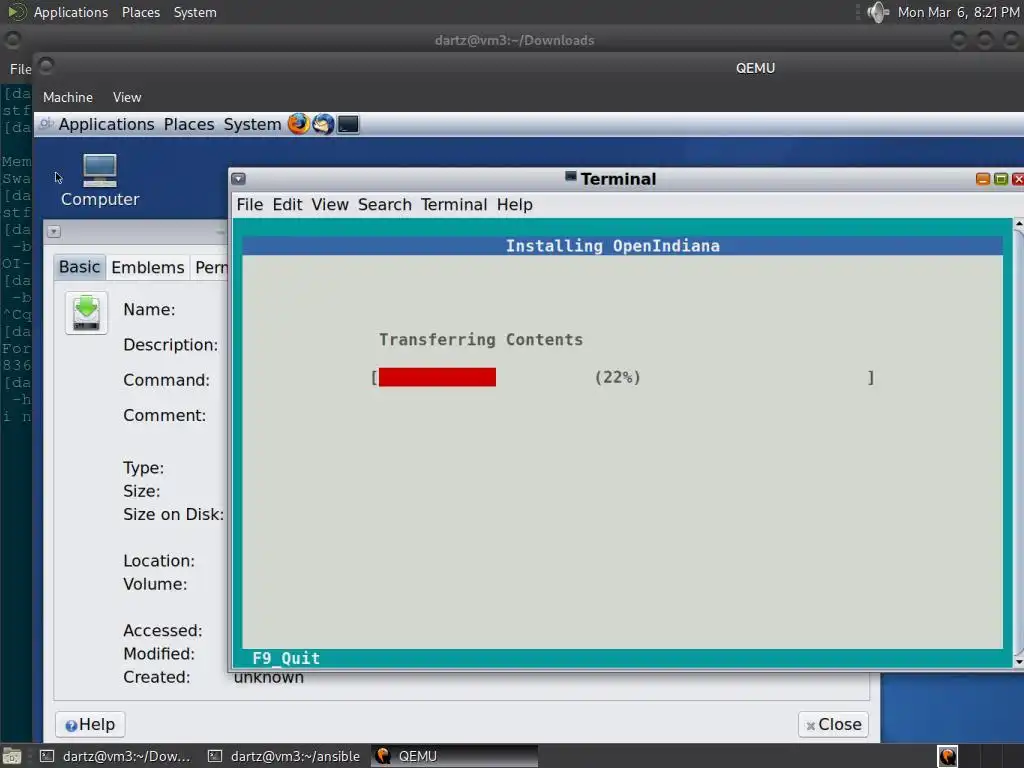Open Terminal View menu
This screenshot has width=1024, height=768.
[x=330, y=204]
